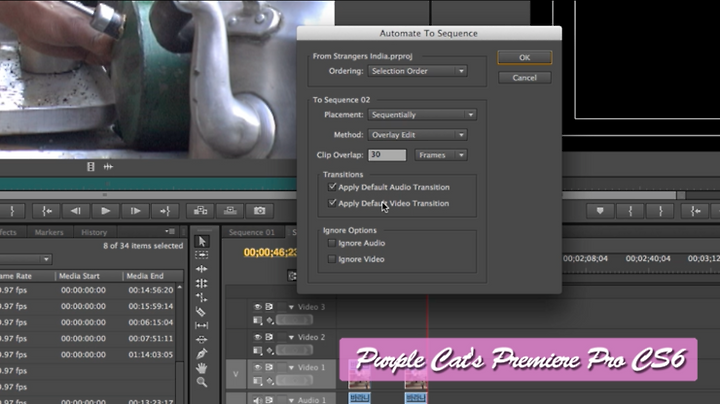
Task: Uncheck Apply Default Audio Transition
Action: tap(332, 187)
